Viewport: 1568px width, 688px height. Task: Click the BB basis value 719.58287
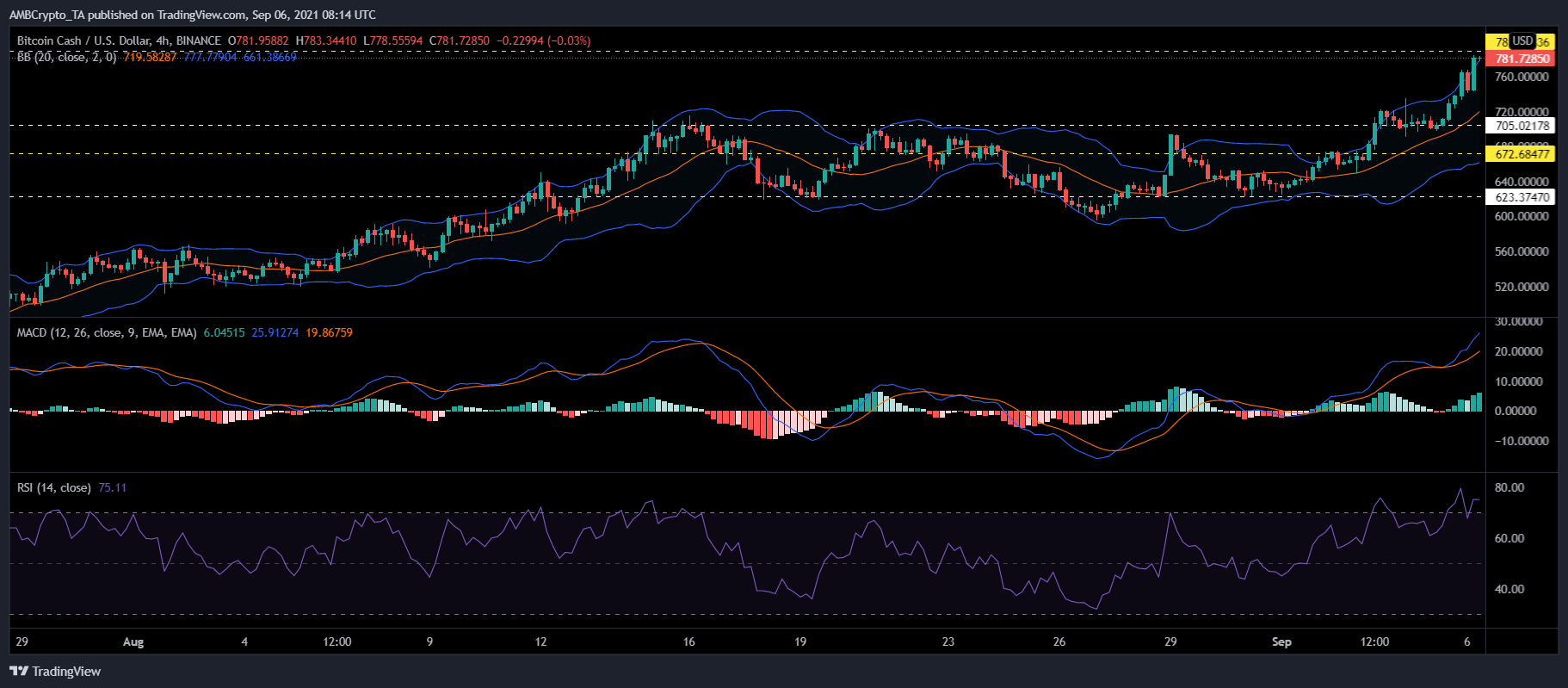click(x=150, y=57)
